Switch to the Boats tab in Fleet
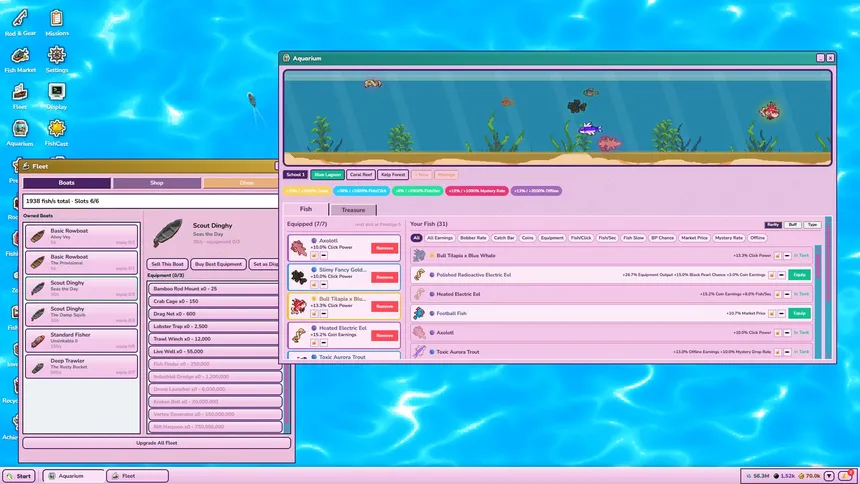Image resolution: width=860 pixels, height=484 pixels. click(x=66, y=183)
